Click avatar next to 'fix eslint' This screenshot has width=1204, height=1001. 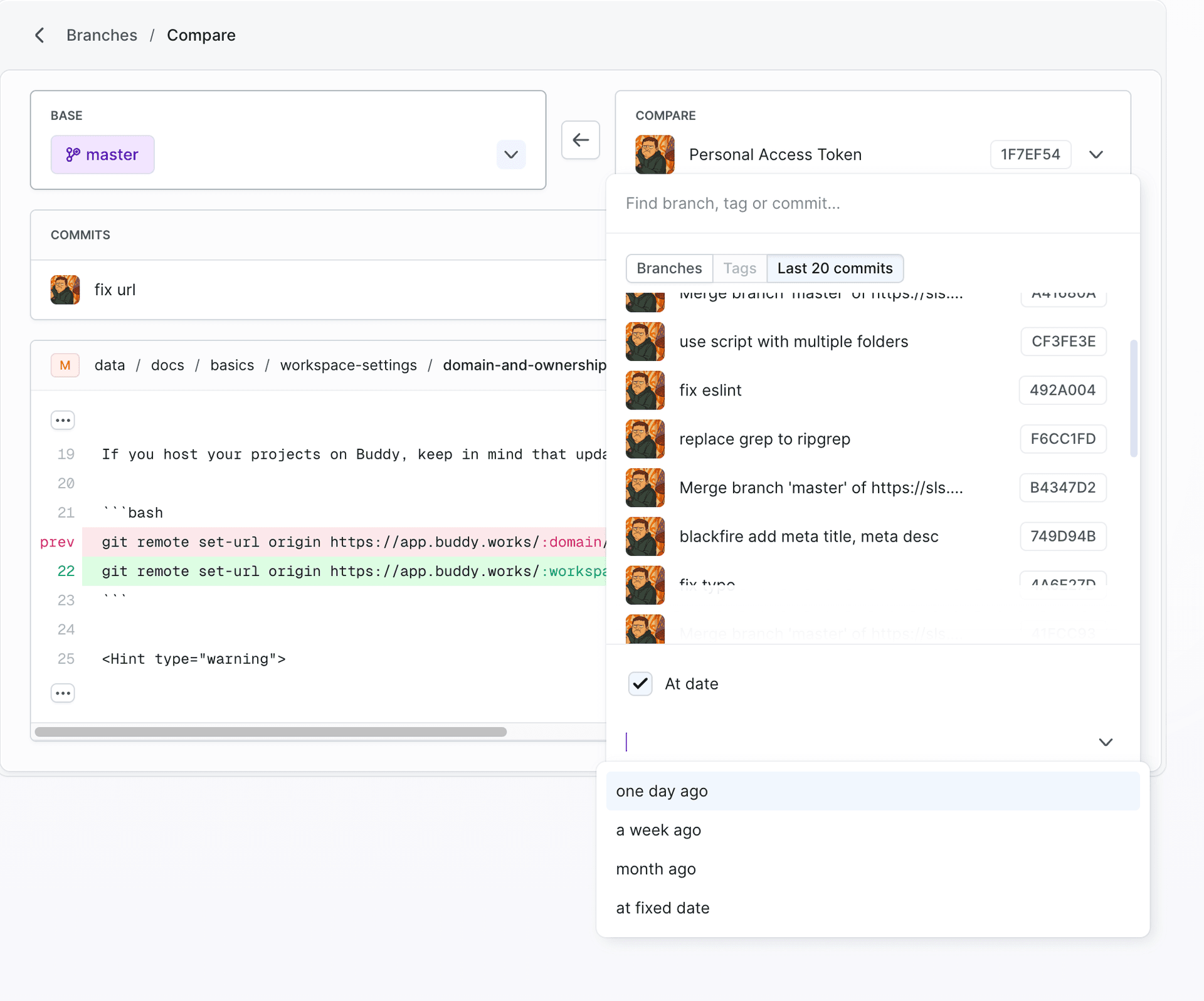coord(645,390)
